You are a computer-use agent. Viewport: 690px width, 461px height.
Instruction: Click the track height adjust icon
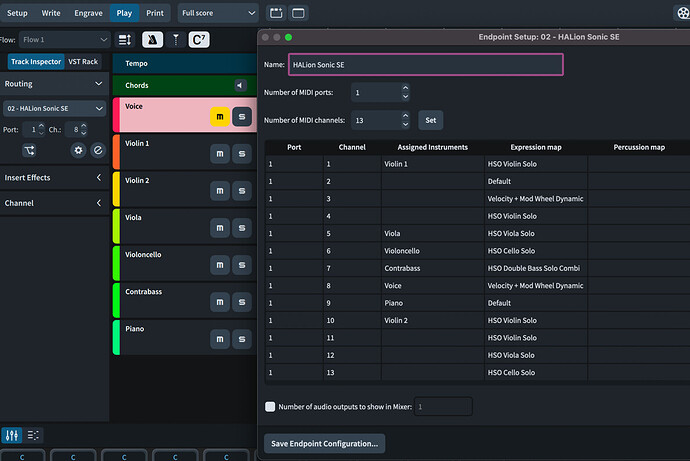[125, 40]
